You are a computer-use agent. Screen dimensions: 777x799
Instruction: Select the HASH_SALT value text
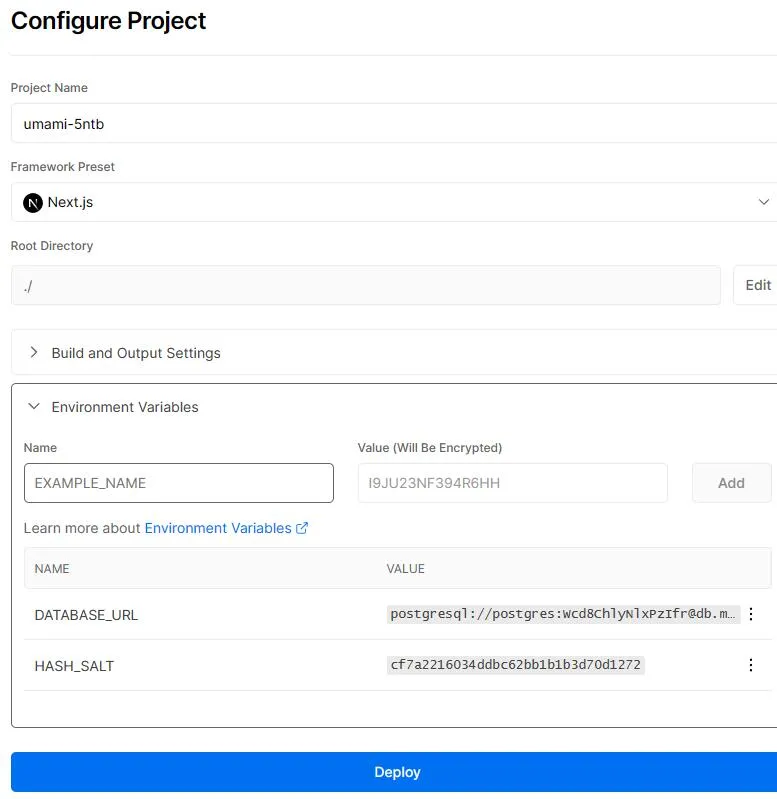515,665
